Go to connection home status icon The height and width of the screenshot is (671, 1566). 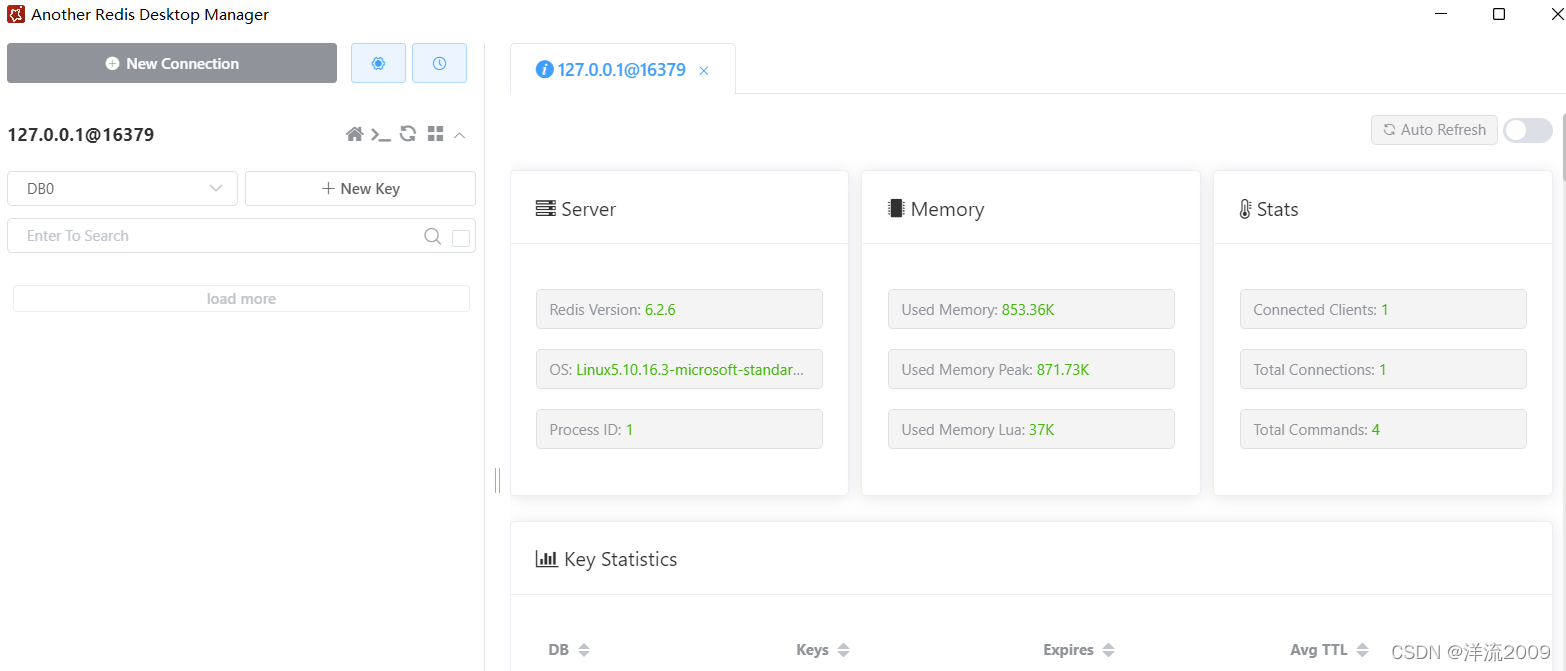[x=354, y=134]
